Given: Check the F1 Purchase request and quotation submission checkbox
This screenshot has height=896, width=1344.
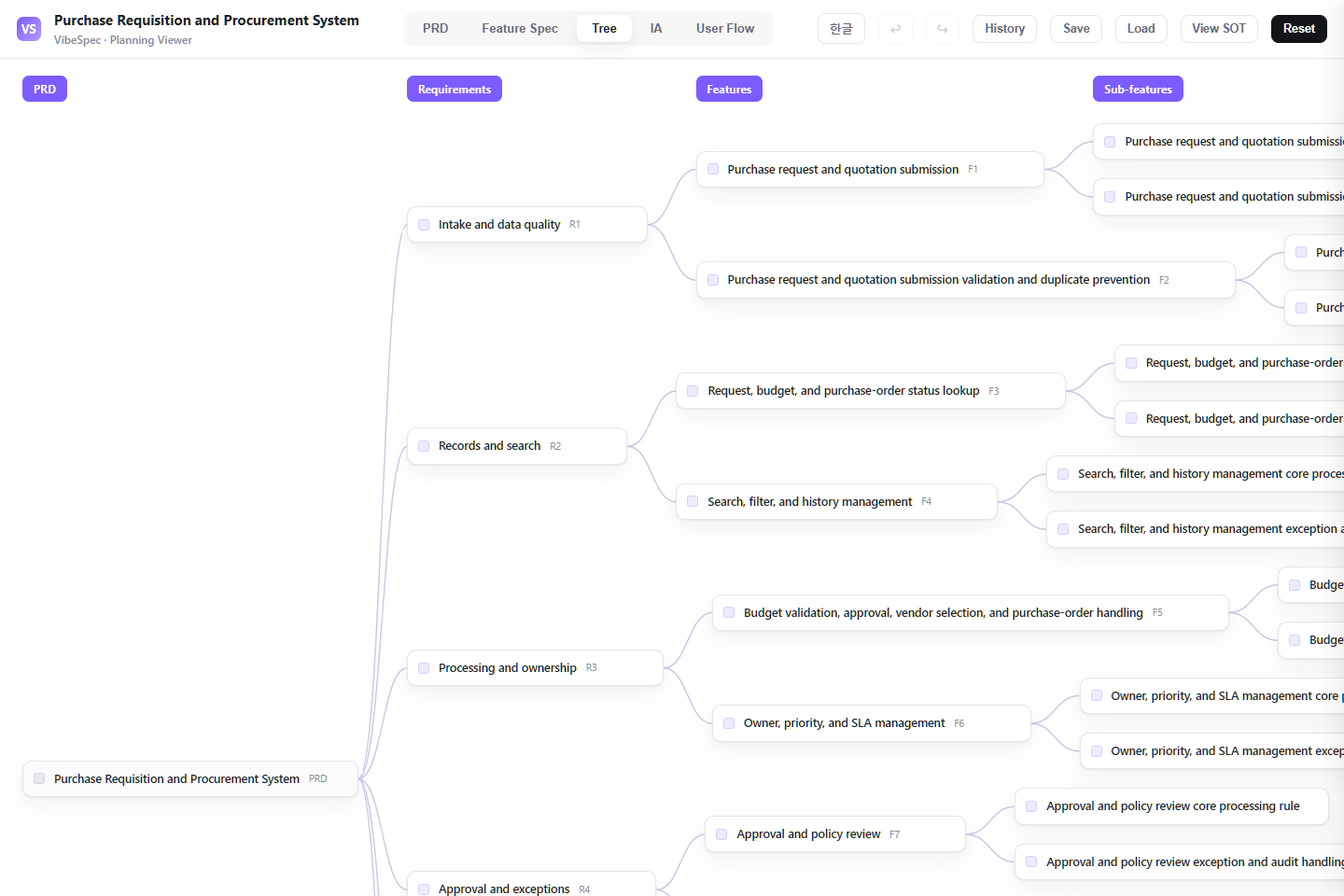Looking at the screenshot, I should click(x=713, y=169).
